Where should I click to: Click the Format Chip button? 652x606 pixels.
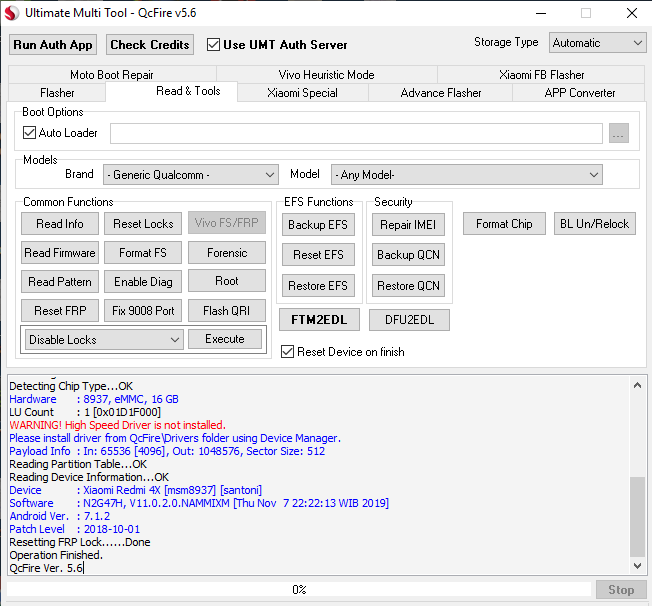(504, 224)
